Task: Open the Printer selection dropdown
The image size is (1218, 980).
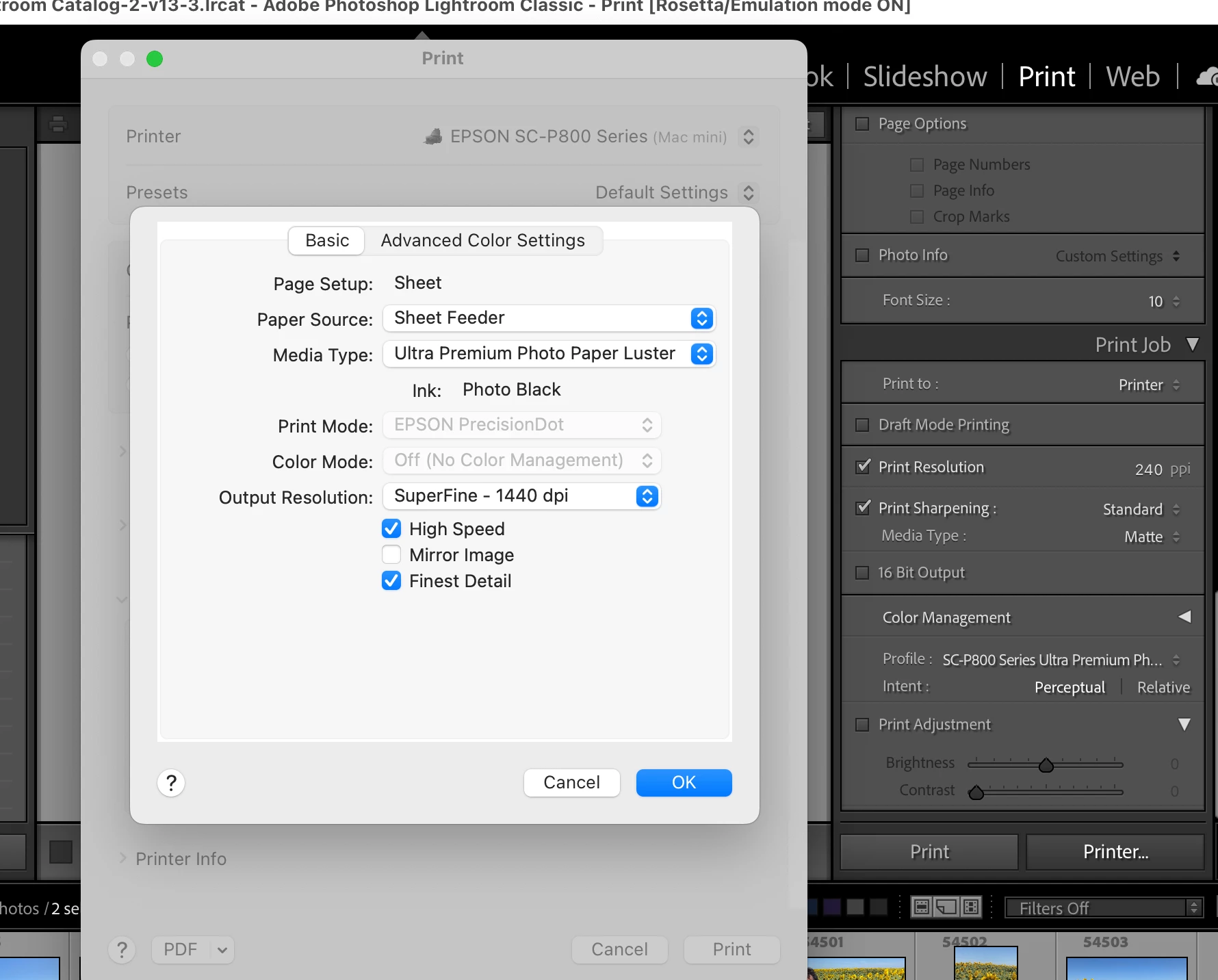Action: click(x=749, y=136)
